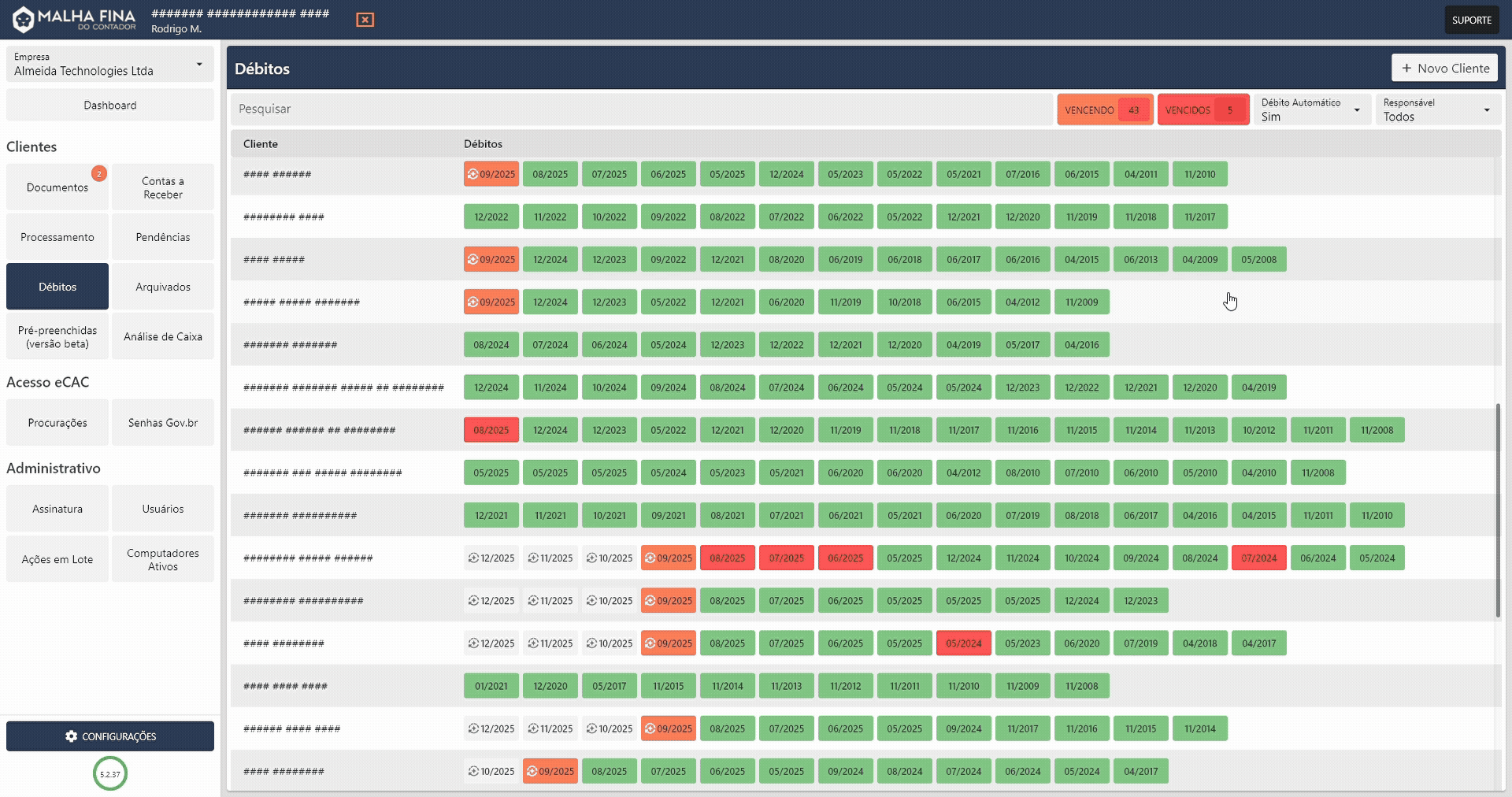Switch to the Pendências section
Image resolution: width=1512 pixels, height=797 pixels.
pos(163,236)
